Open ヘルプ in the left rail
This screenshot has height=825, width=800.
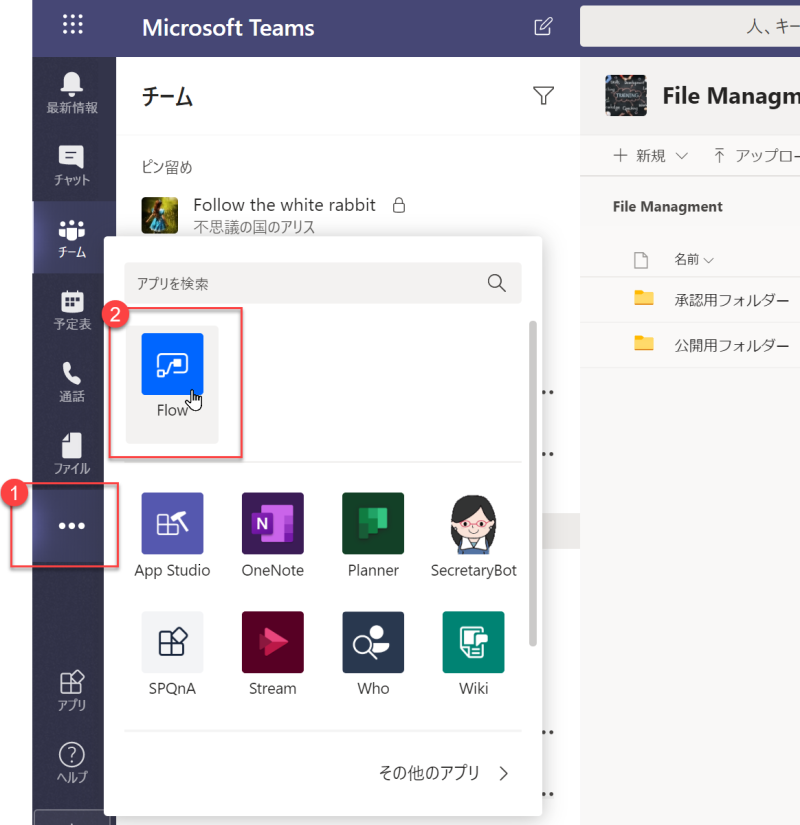coord(72,762)
